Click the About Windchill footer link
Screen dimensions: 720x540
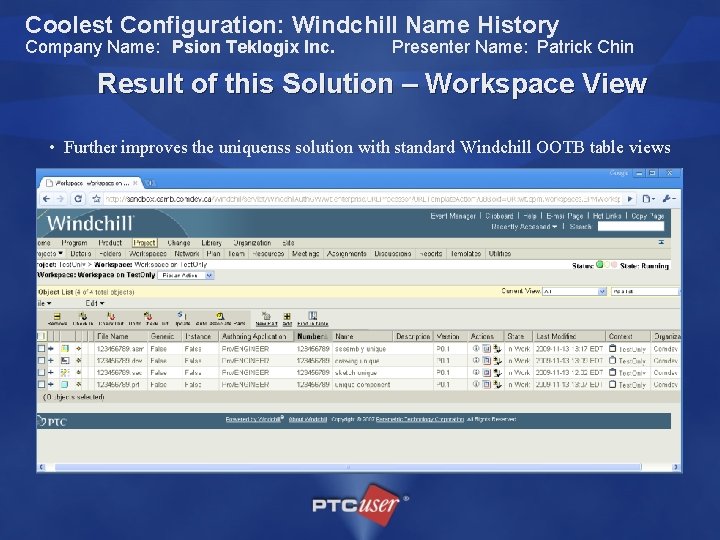pos(308,419)
